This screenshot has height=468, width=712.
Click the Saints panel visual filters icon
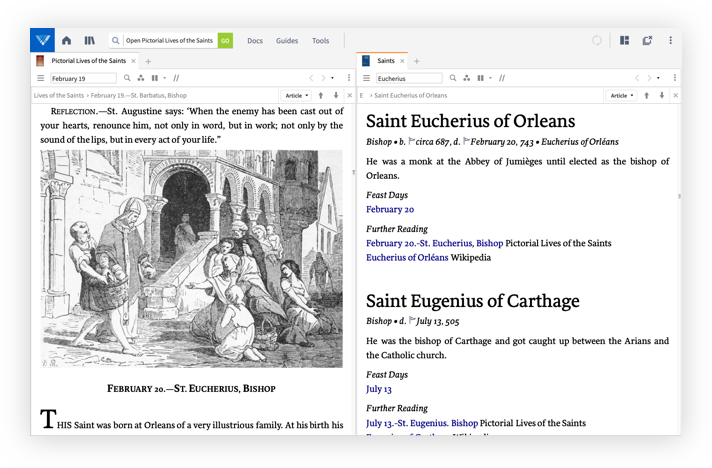click(466, 78)
